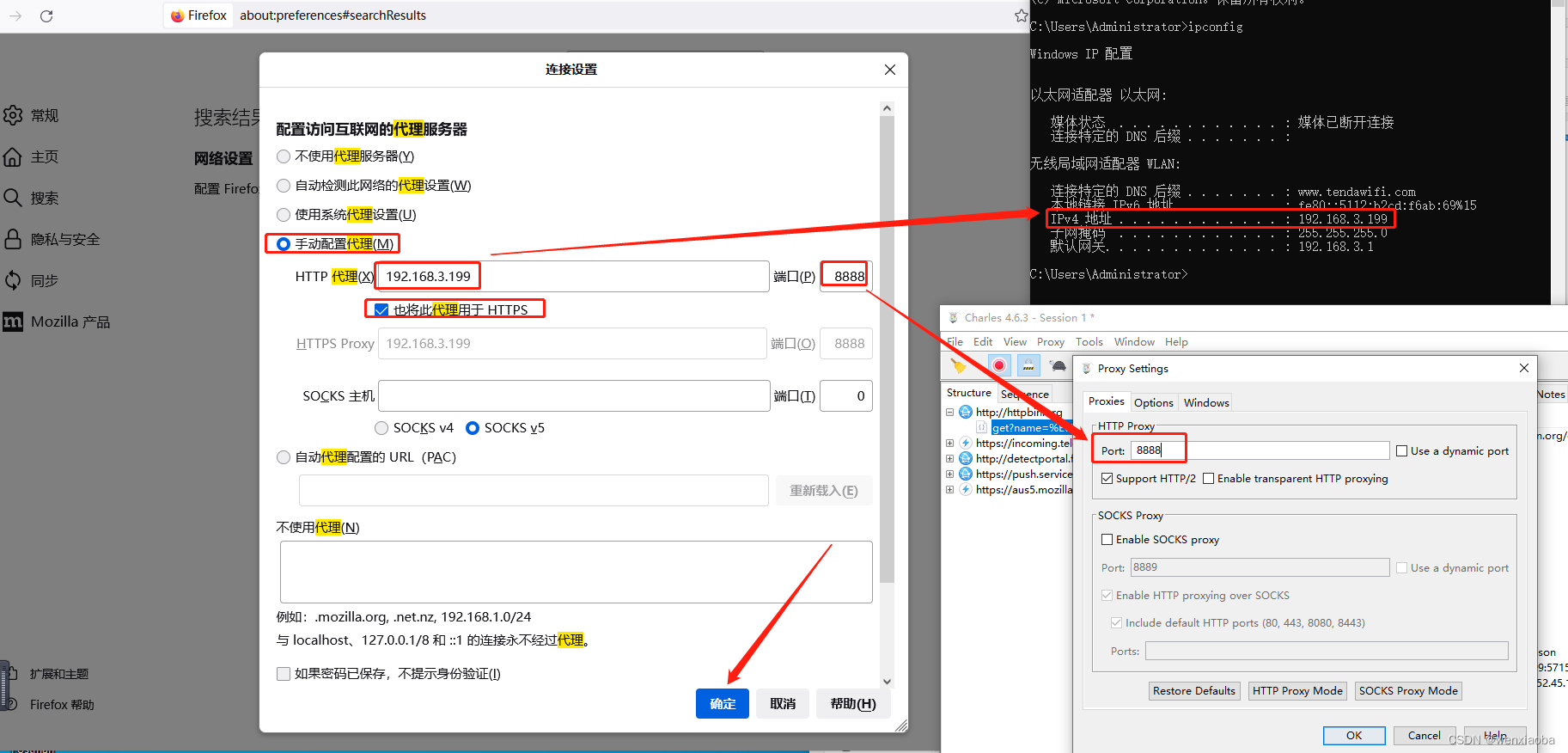Expand the http://detectportal tree node
This screenshot has height=753, width=1568.
click(950, 458)
